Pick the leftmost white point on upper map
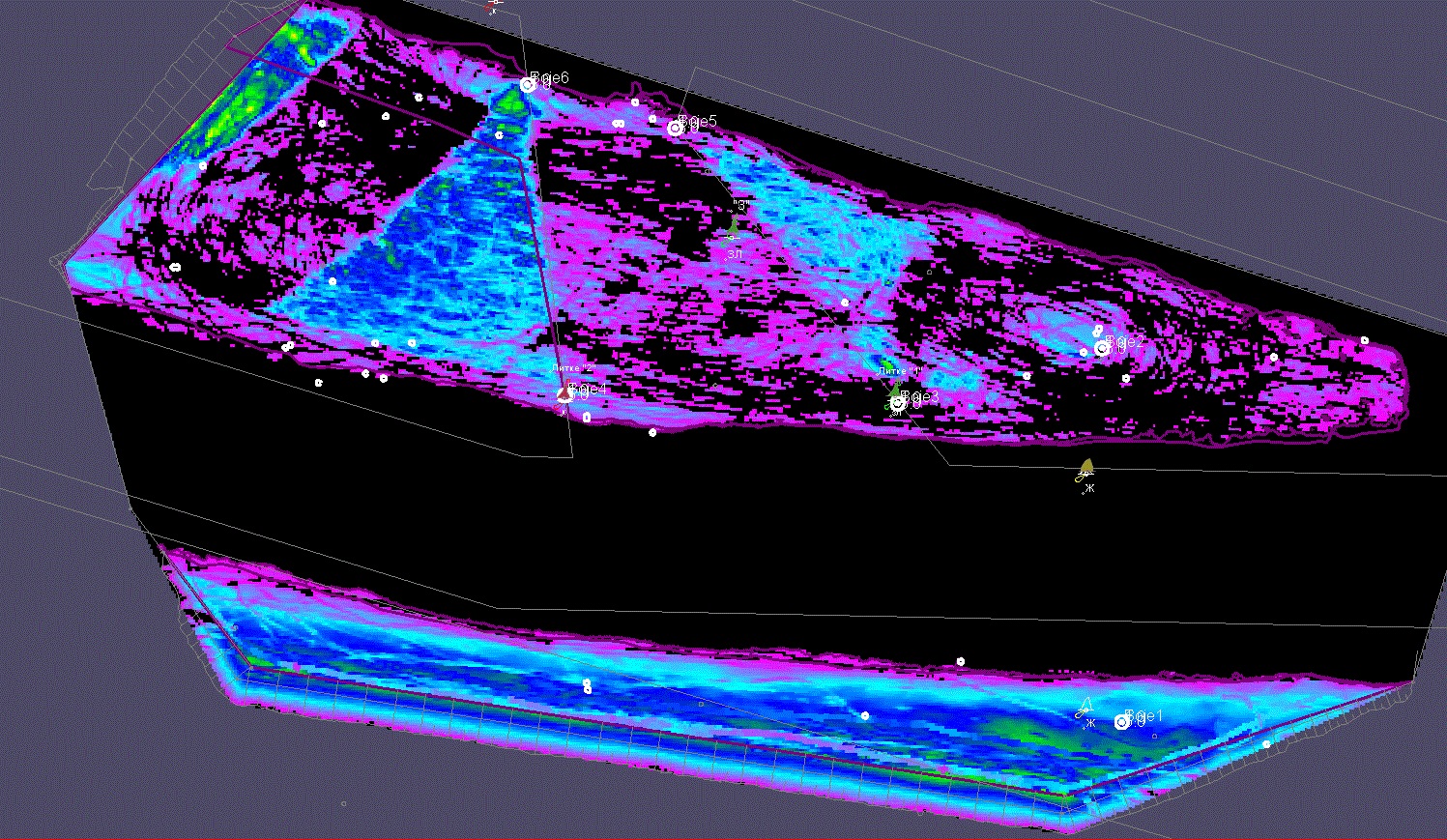Image resolution: width=1447 pixels, height=840 pixels. 175,267
